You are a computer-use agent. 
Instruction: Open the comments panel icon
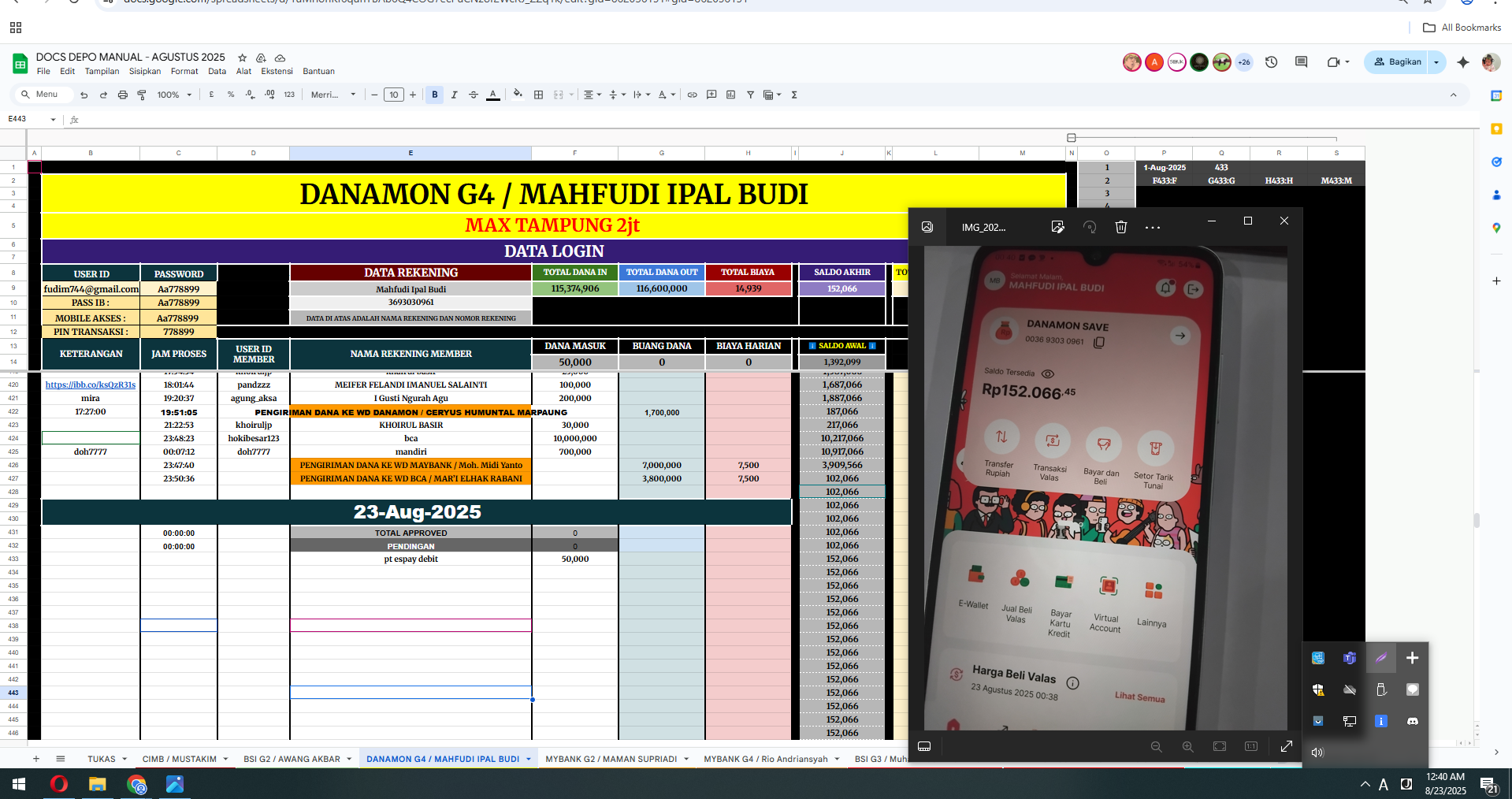[1301, 61]
